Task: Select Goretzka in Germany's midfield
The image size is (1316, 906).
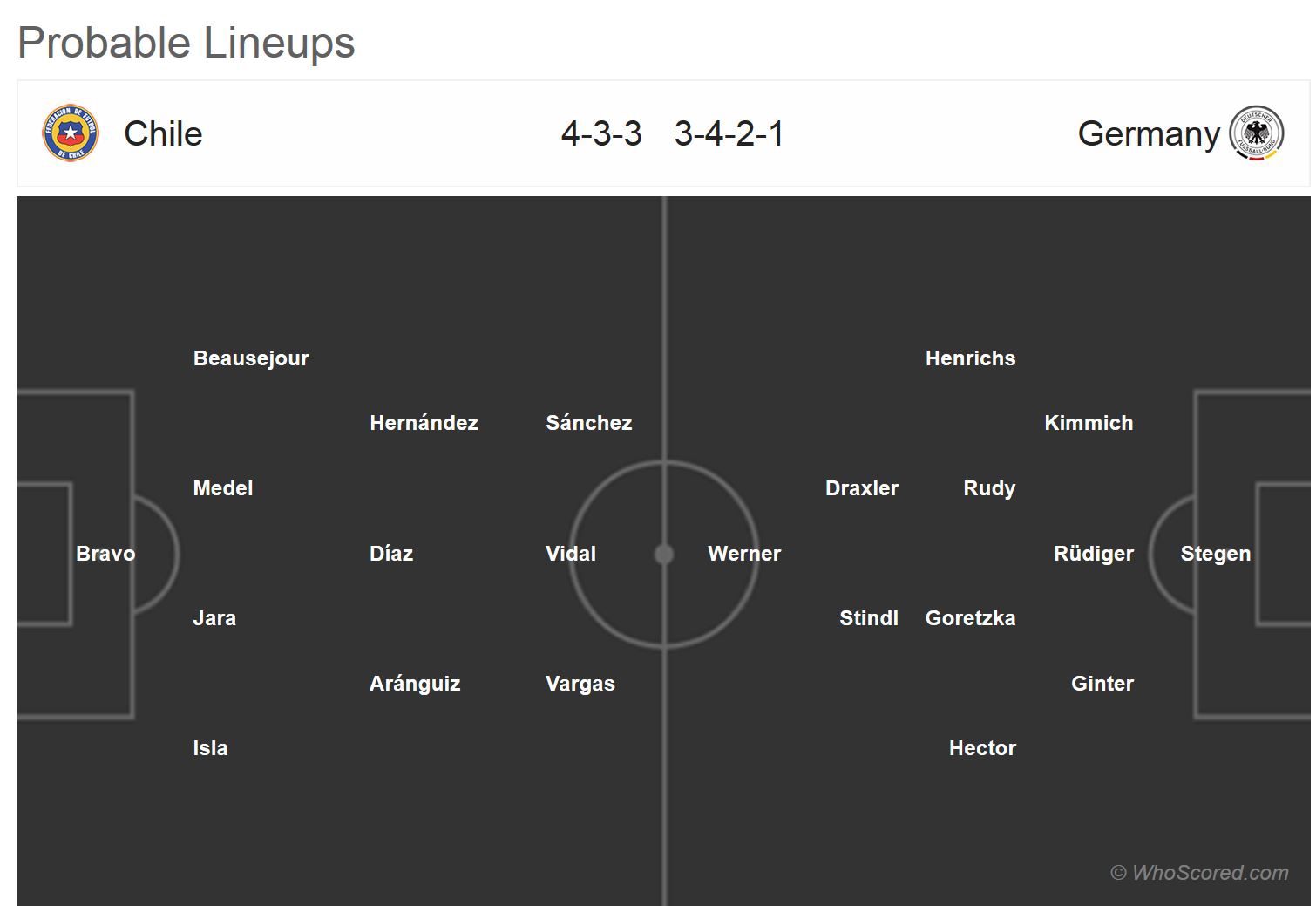Action: (970, 618)
